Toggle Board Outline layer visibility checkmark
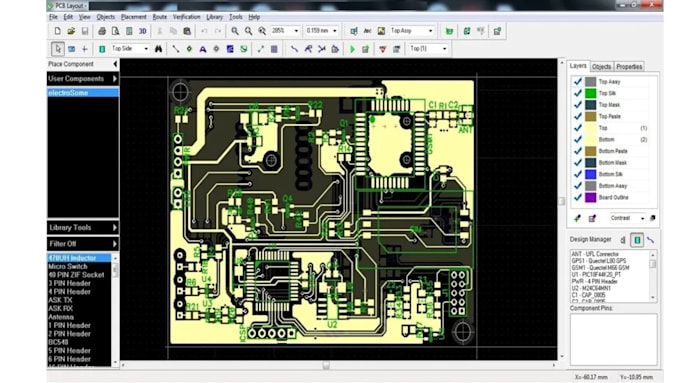The height and width of the screenshot is (383, 680). 577,197
